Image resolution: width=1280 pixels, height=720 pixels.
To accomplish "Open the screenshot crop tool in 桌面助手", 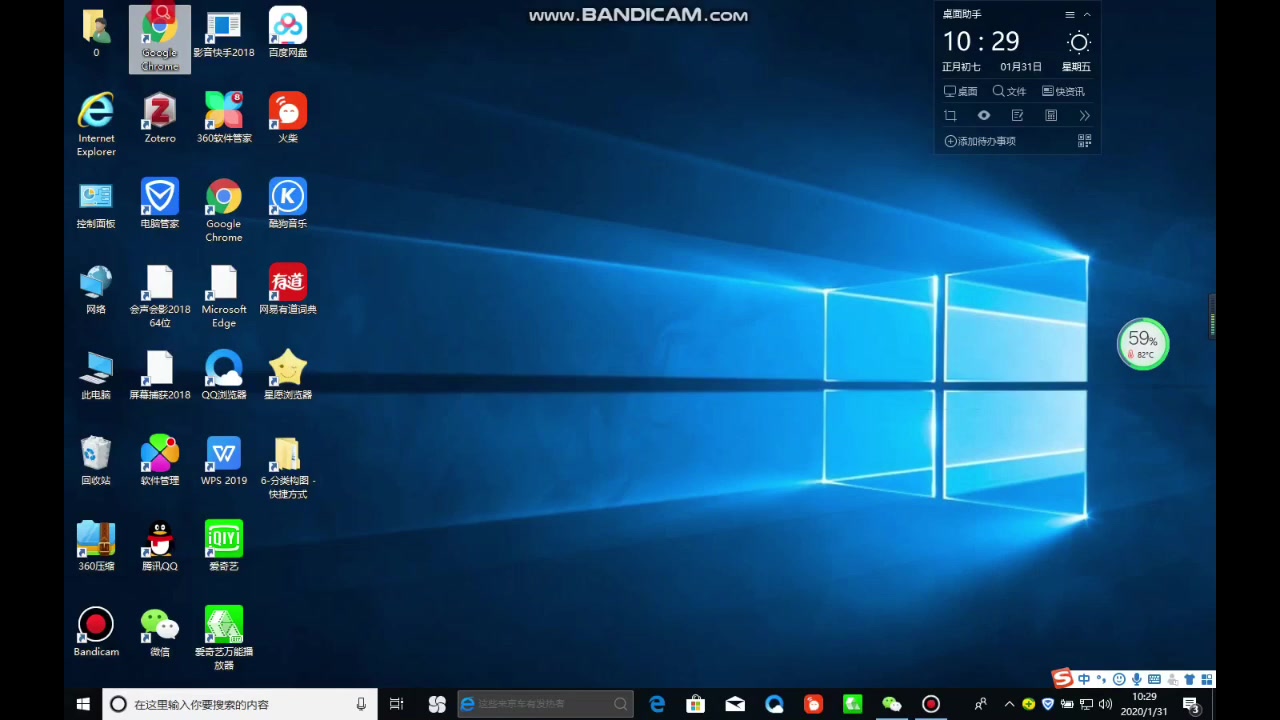I will pos(950,115).
